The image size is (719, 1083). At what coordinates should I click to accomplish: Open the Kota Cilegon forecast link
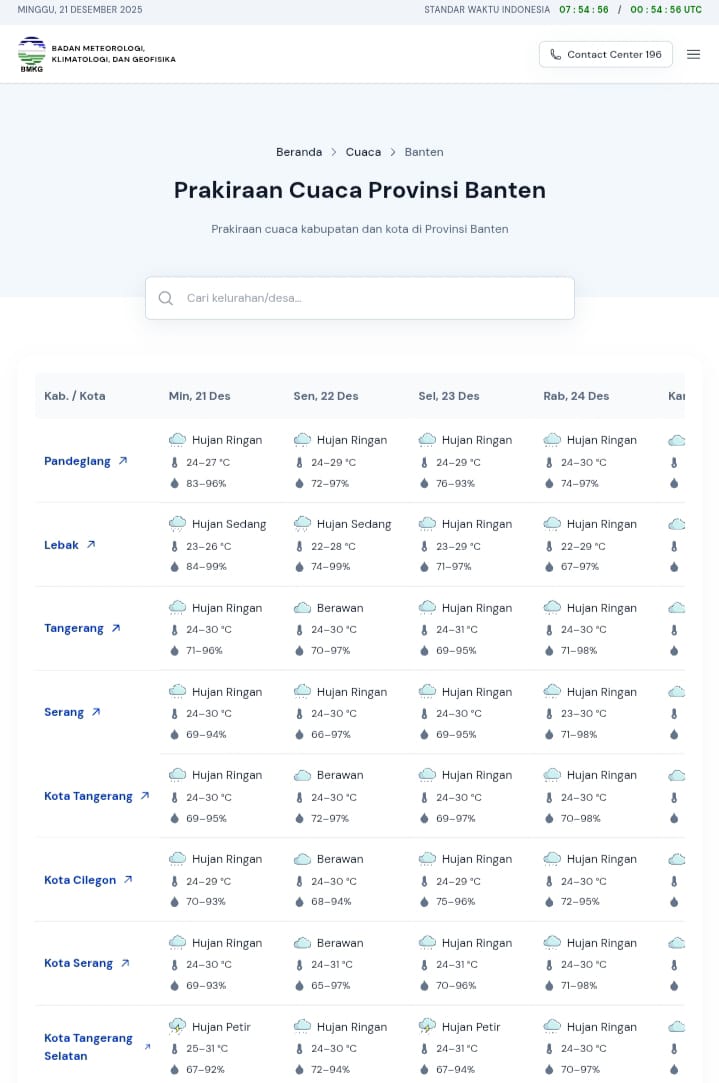coord(80,880)
